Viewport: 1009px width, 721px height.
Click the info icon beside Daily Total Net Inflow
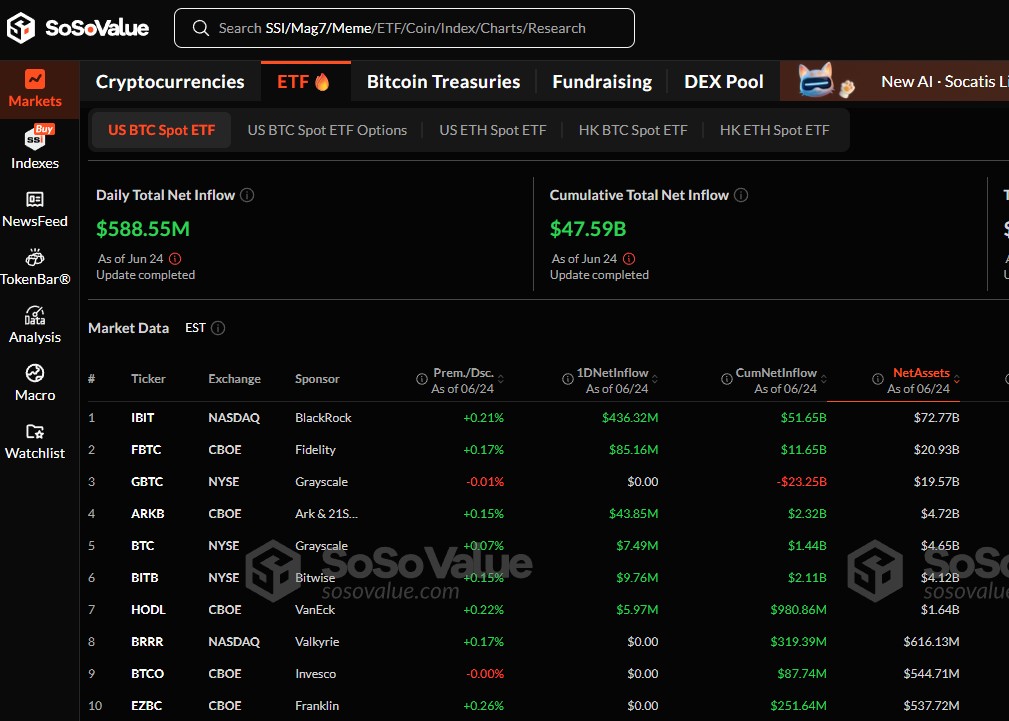pyautogui.click(x=247, y=195)
